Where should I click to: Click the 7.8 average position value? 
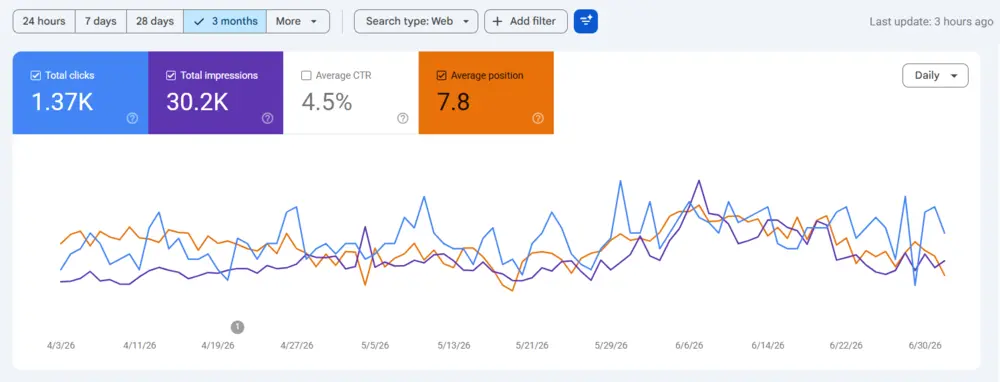[x=453, y=101]
